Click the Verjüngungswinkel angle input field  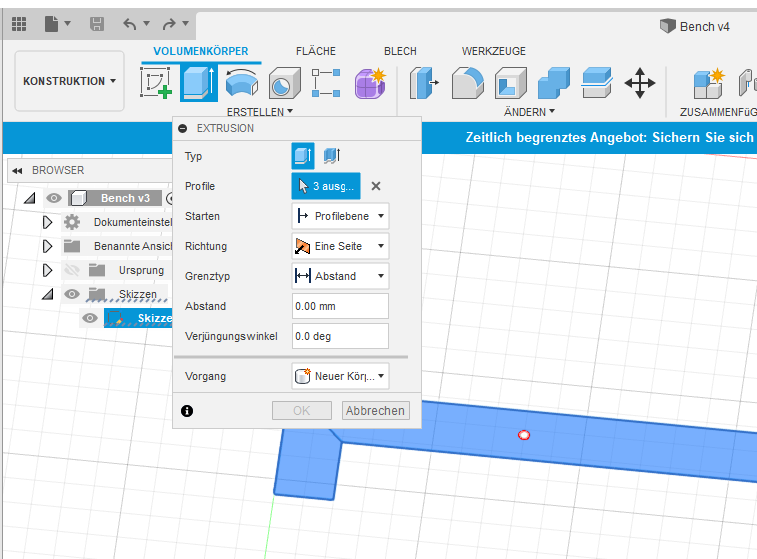click(x=340, y=336)
